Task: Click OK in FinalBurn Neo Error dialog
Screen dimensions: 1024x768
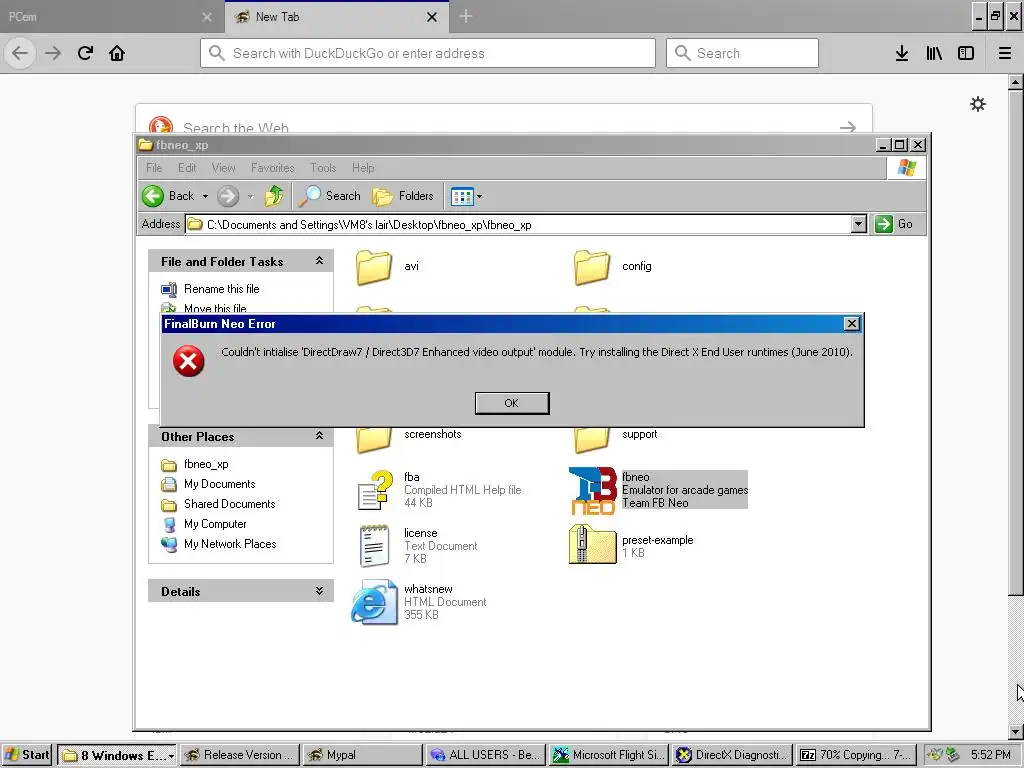Action: [x=512, y=403]
